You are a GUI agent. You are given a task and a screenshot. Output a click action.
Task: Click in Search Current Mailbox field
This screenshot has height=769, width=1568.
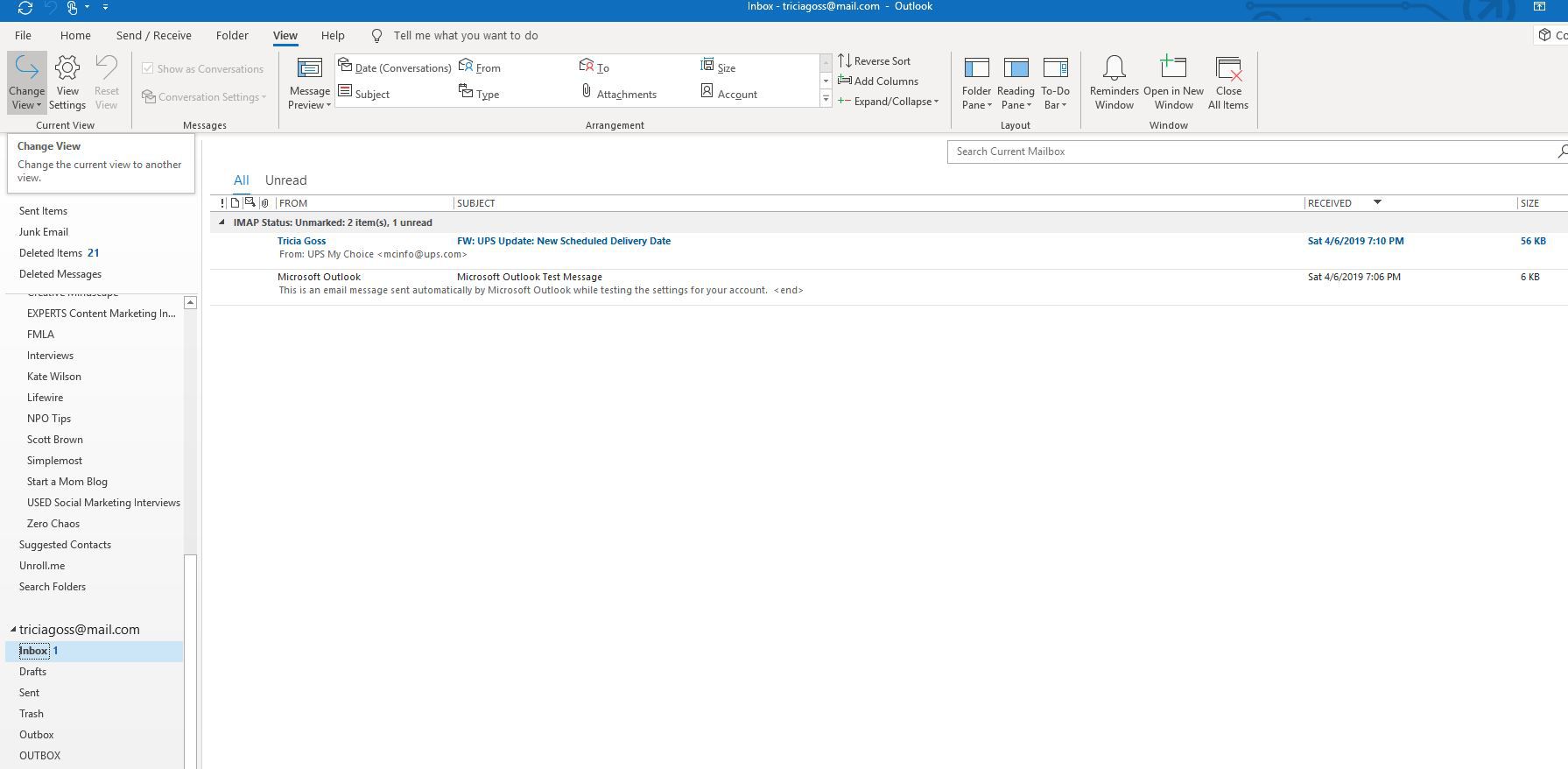(x=1252, y=152)
